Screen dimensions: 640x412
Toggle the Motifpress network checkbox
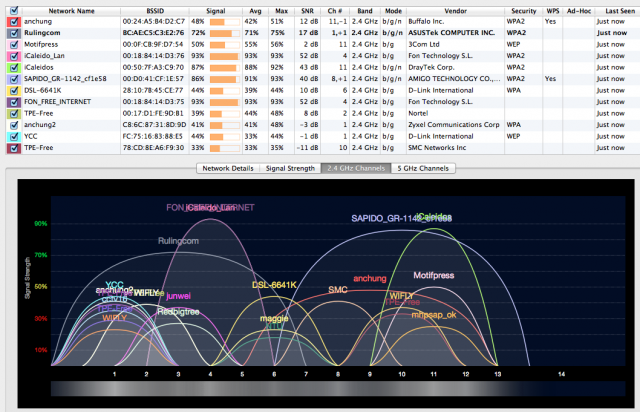coord(14,44)
